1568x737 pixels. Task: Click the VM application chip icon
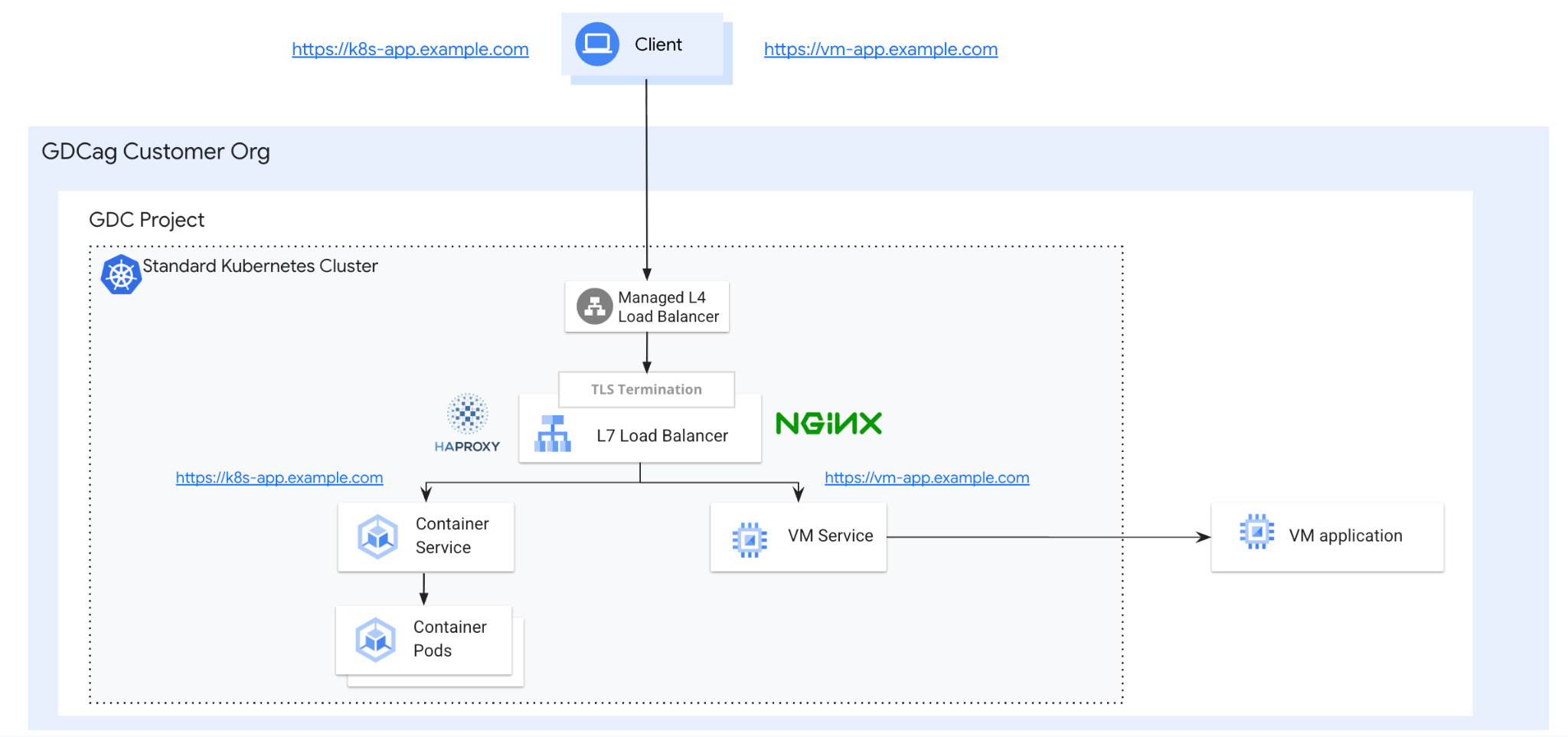coord(1257,532)
